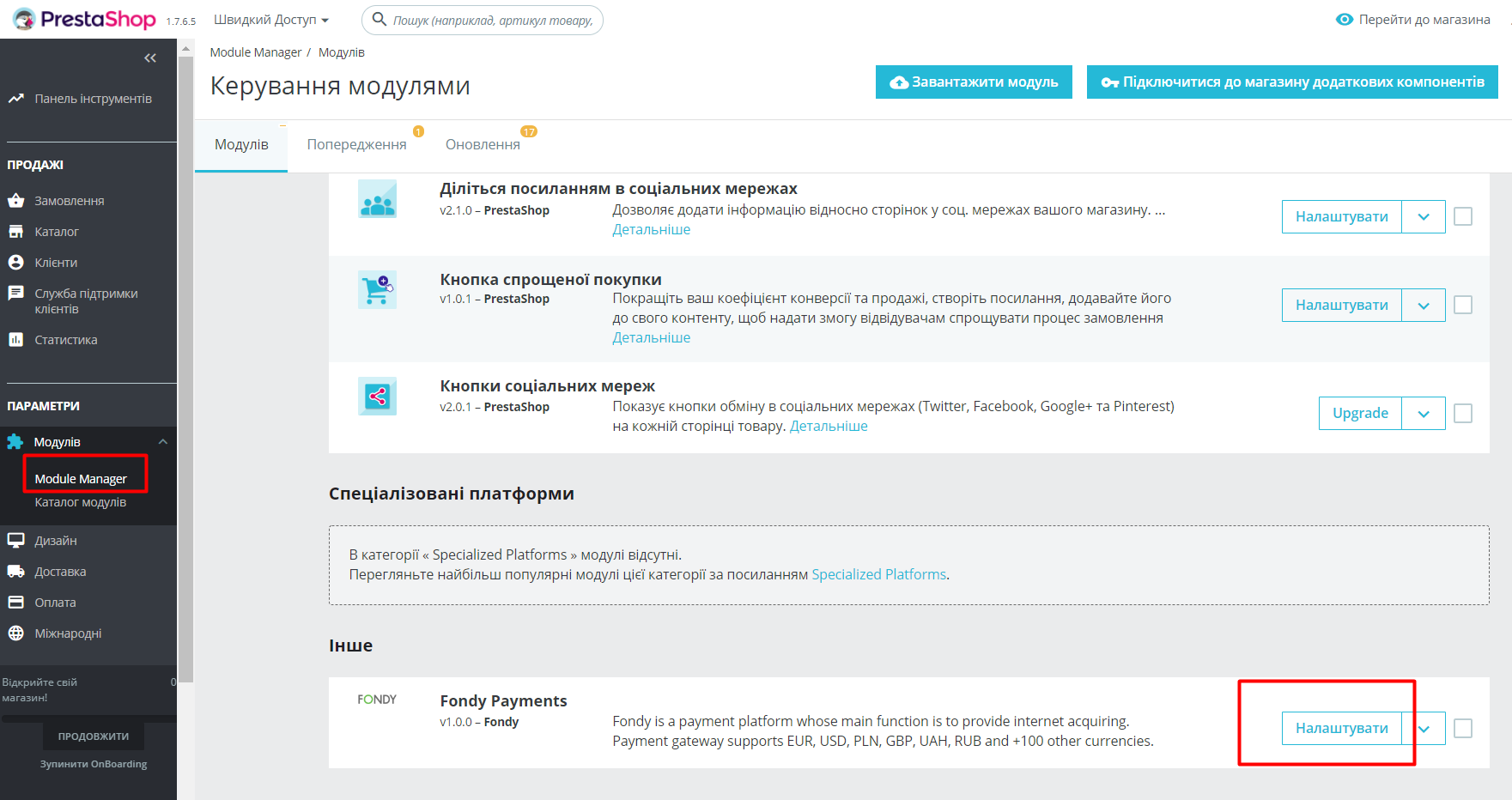Select checkbox for Кнопки соціальних мереж module
Image resolution: width=1512 pixels, height=800 pixels.
[1463, 414]
